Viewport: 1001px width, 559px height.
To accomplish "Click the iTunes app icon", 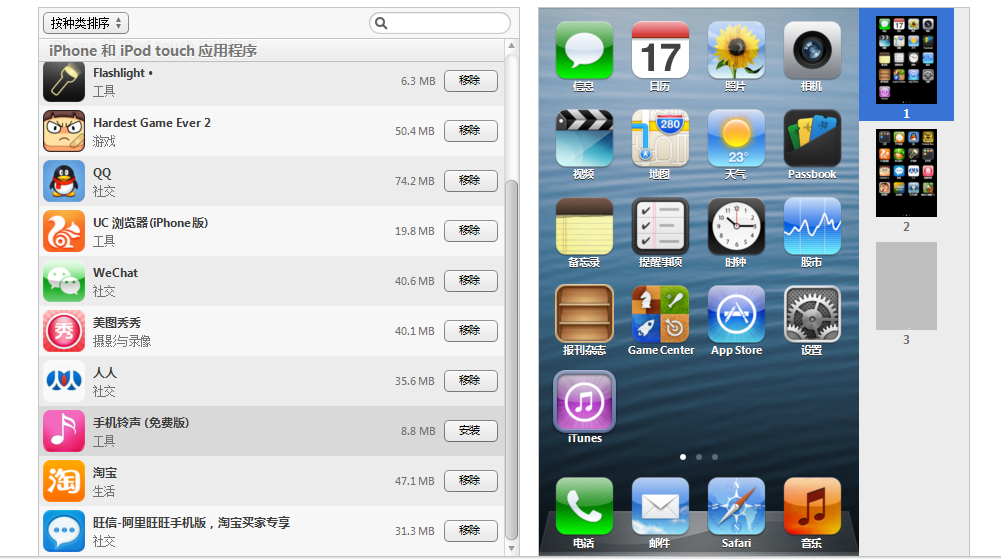I will pyautogui.click(x=584, y=402).
